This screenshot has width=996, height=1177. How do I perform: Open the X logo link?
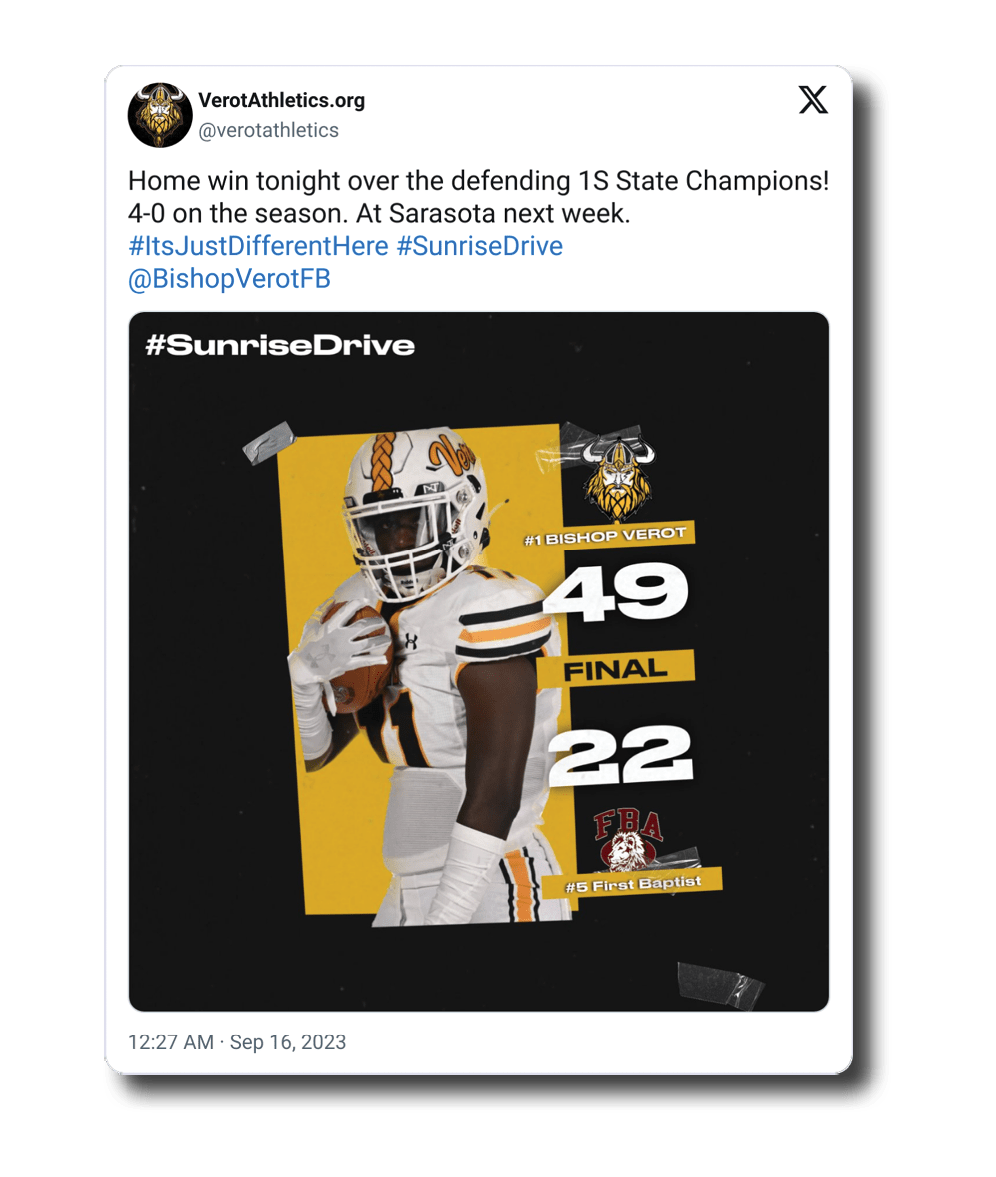(x=813, y=100)
